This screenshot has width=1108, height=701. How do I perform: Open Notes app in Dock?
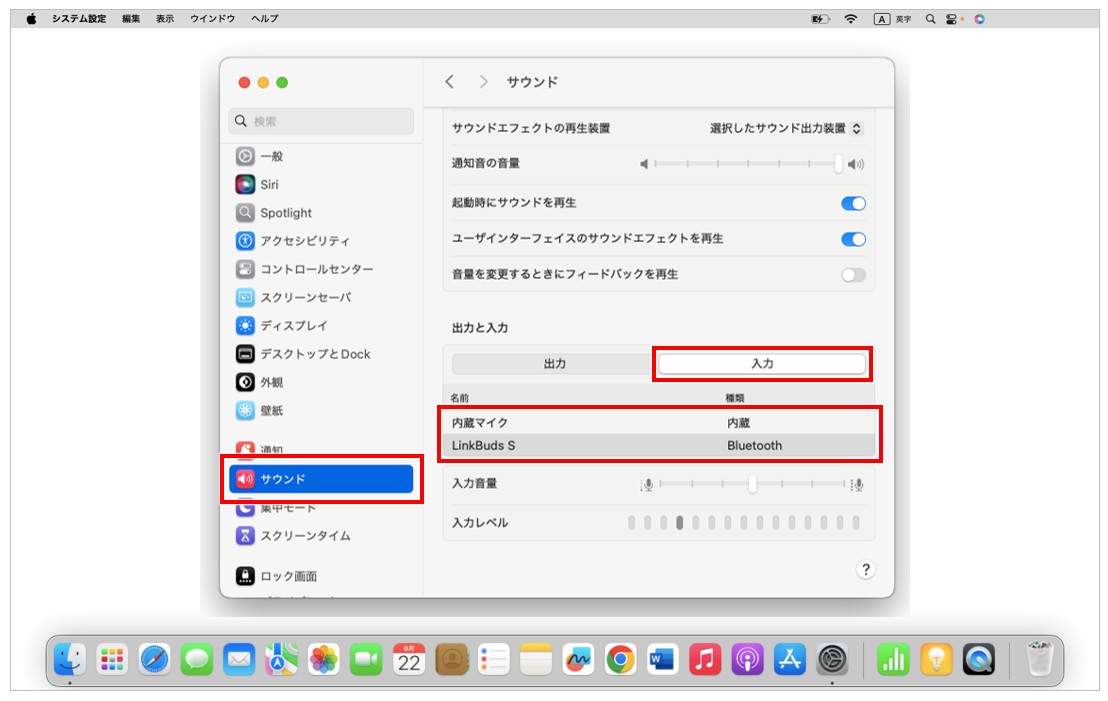coord(536,660)
